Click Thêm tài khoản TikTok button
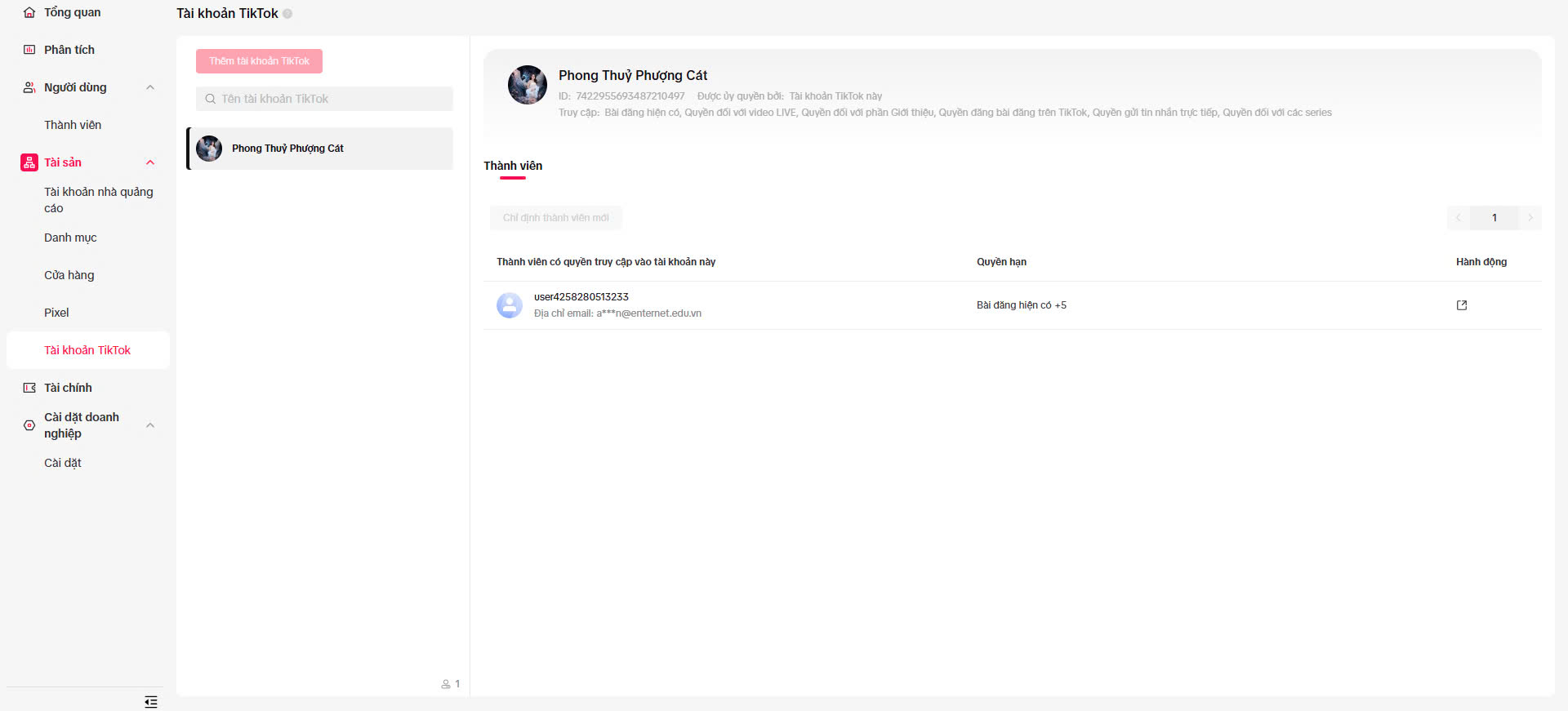This screenshot has height=711, width=1568. 259,61
